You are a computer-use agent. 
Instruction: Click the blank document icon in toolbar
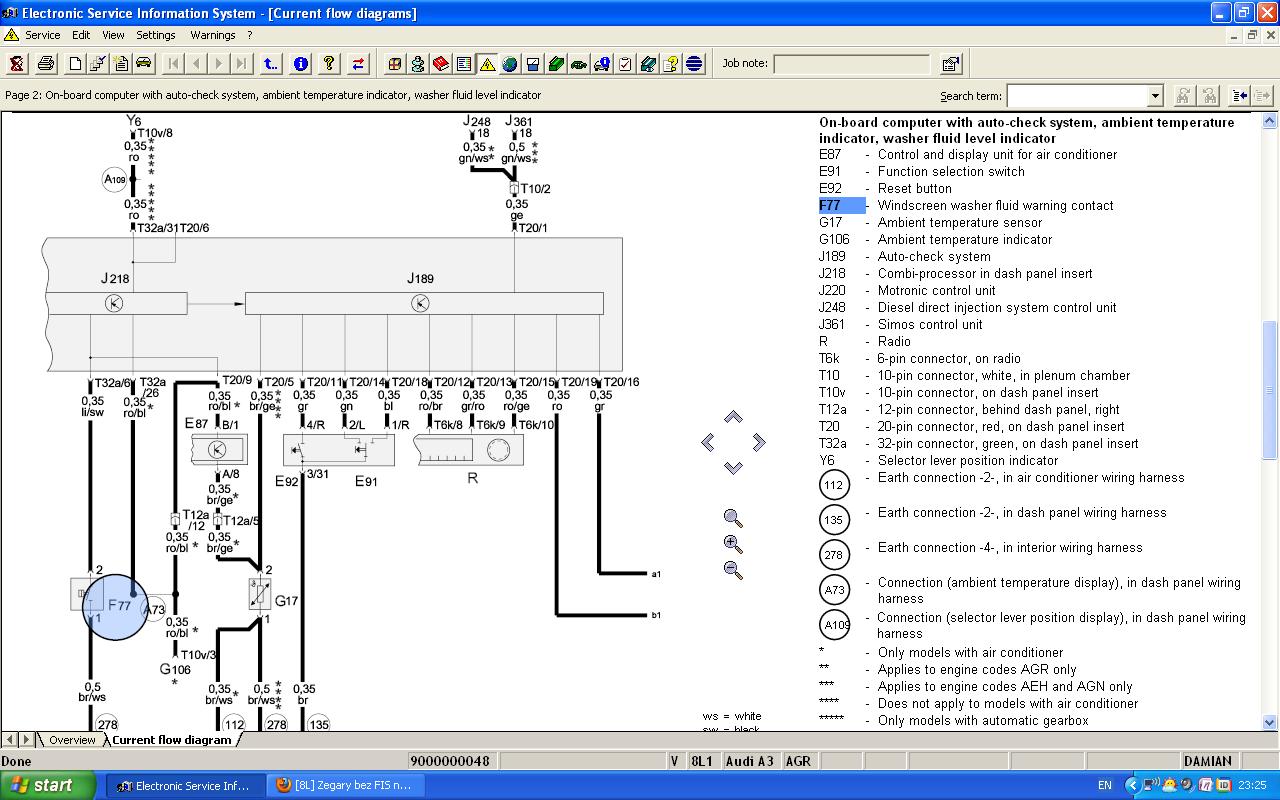click(x=75, y=64)
